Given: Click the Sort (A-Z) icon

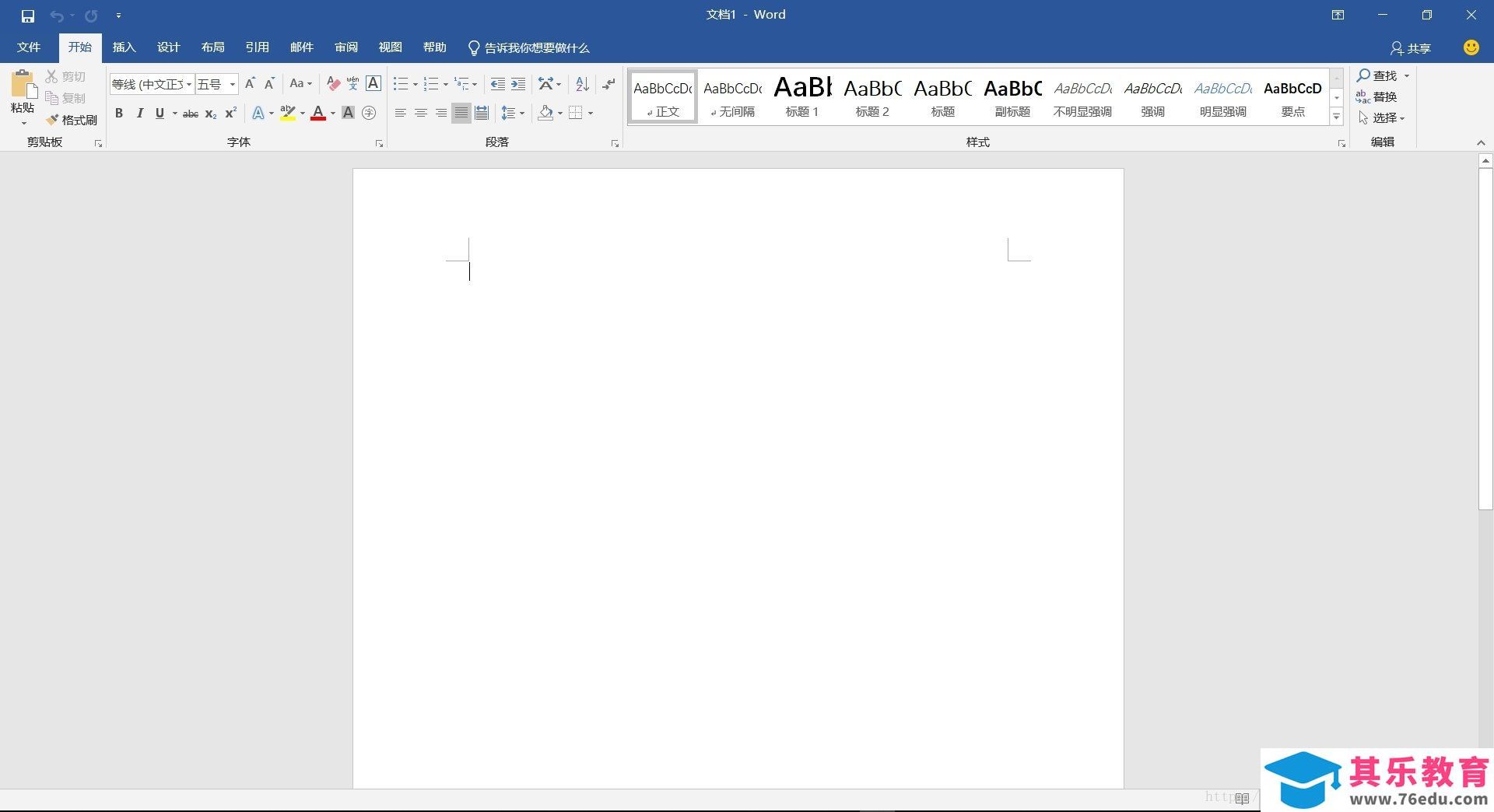Looking at the screenshot, I should 582,83.
